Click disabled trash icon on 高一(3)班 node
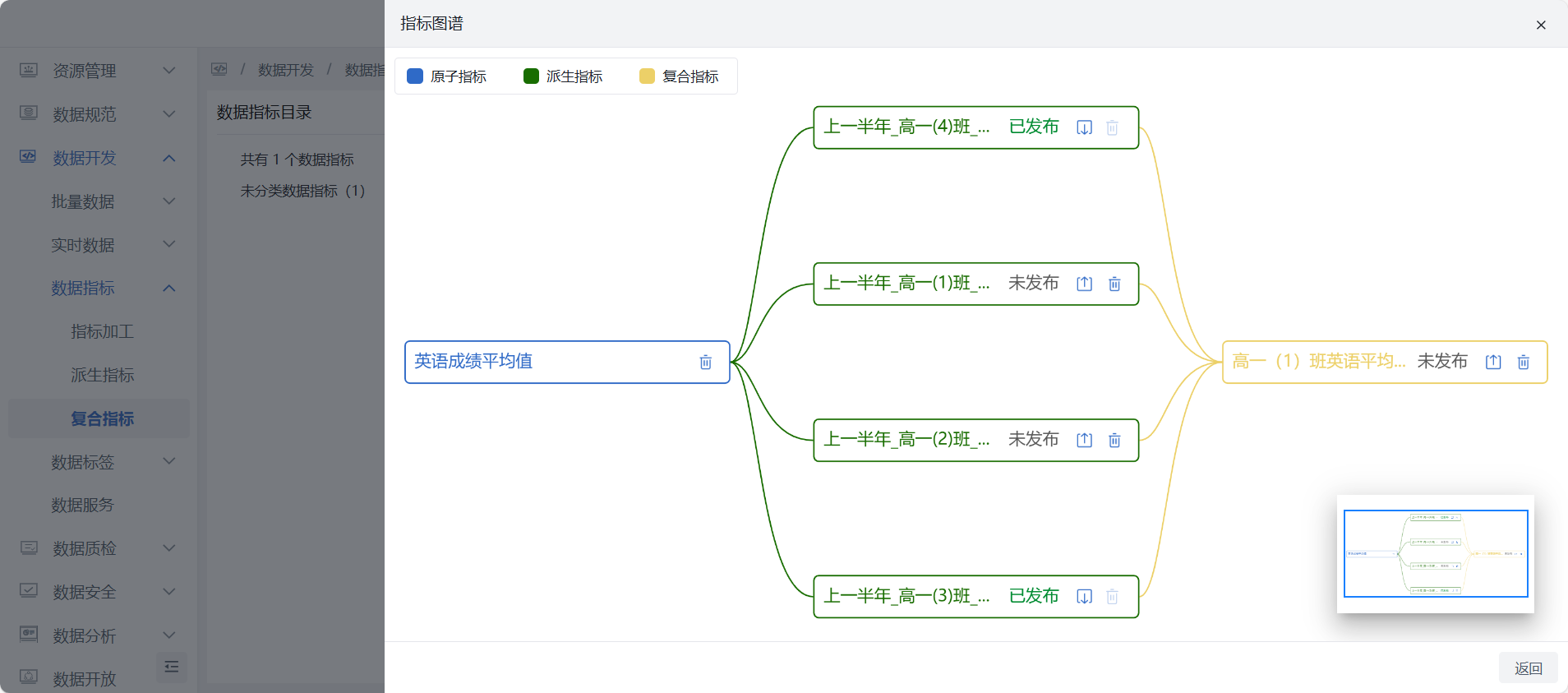1568x693 pixels. (1112, 596)
